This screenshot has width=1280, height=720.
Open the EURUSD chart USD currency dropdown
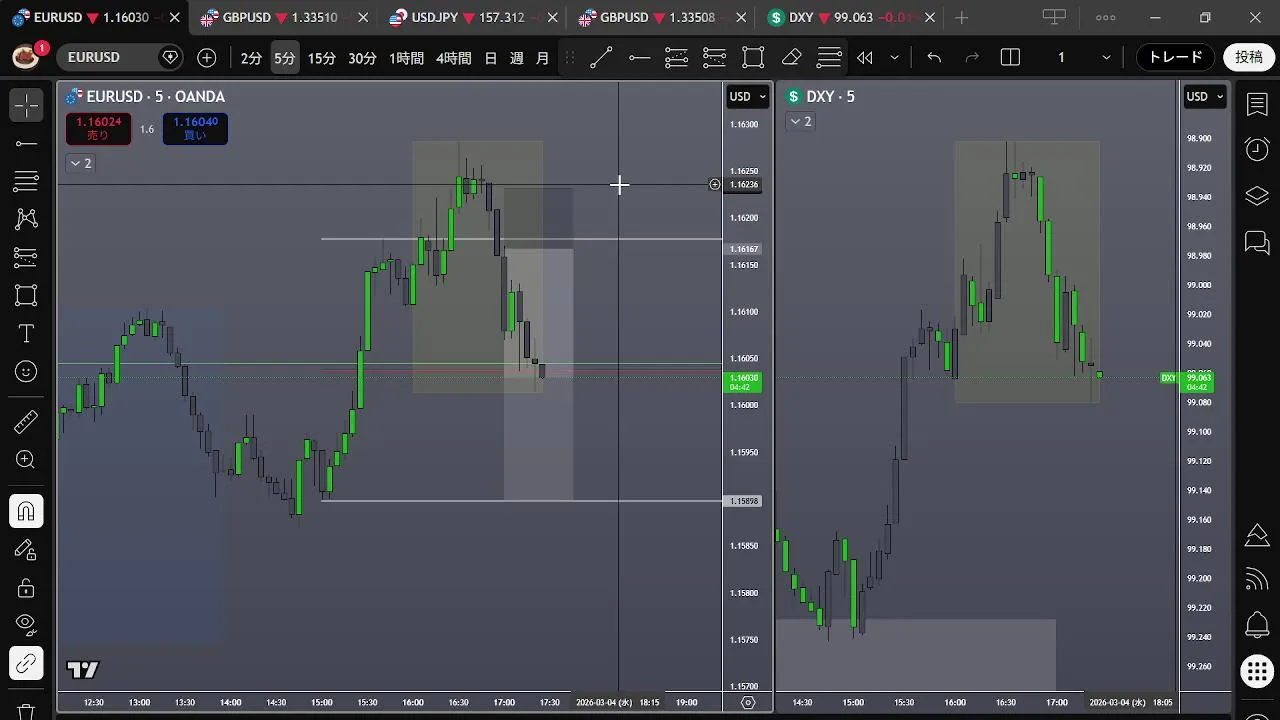coord(747,97)
